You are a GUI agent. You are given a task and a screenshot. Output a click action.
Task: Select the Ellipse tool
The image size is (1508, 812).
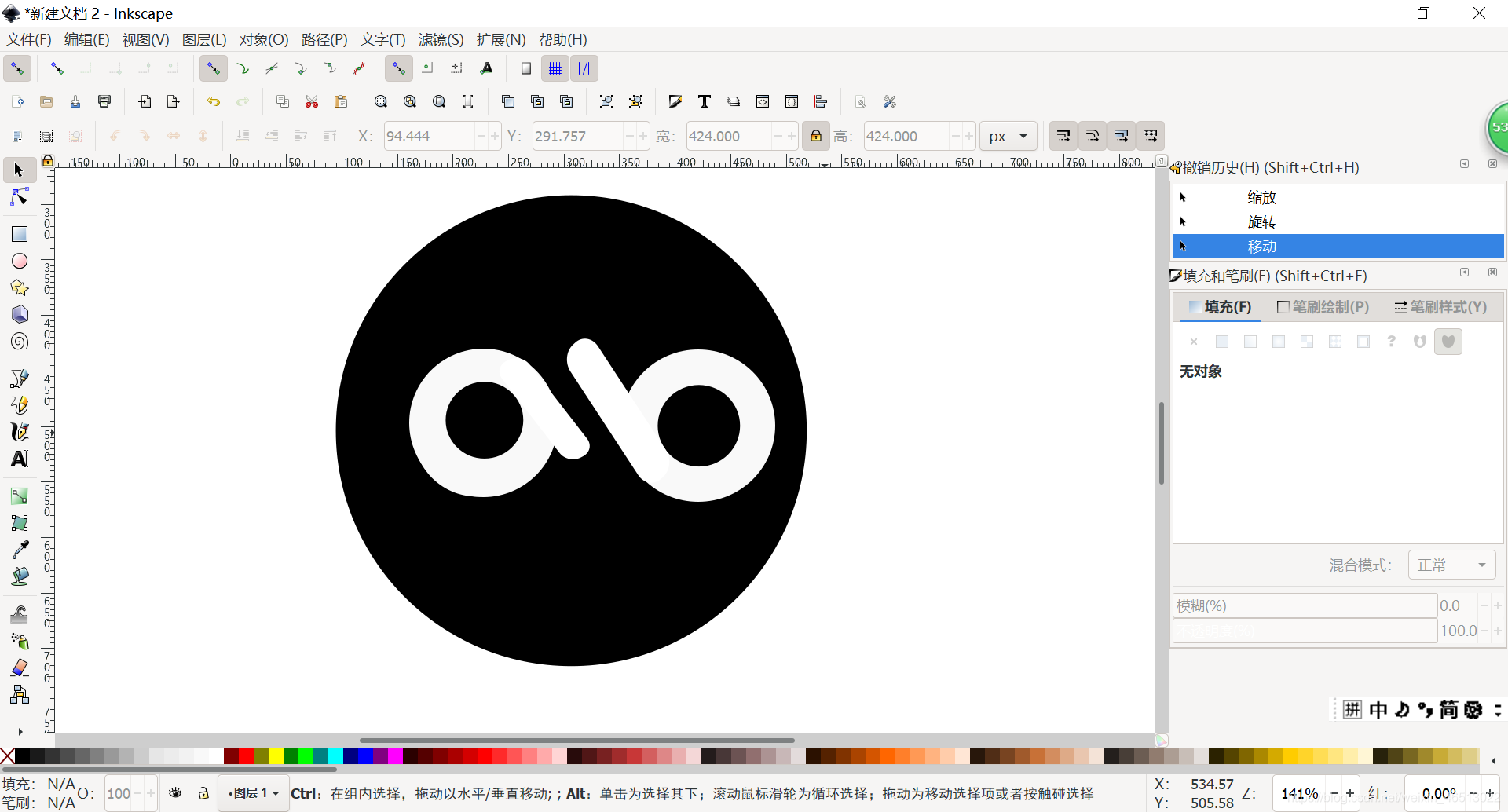tap(19, 261)
